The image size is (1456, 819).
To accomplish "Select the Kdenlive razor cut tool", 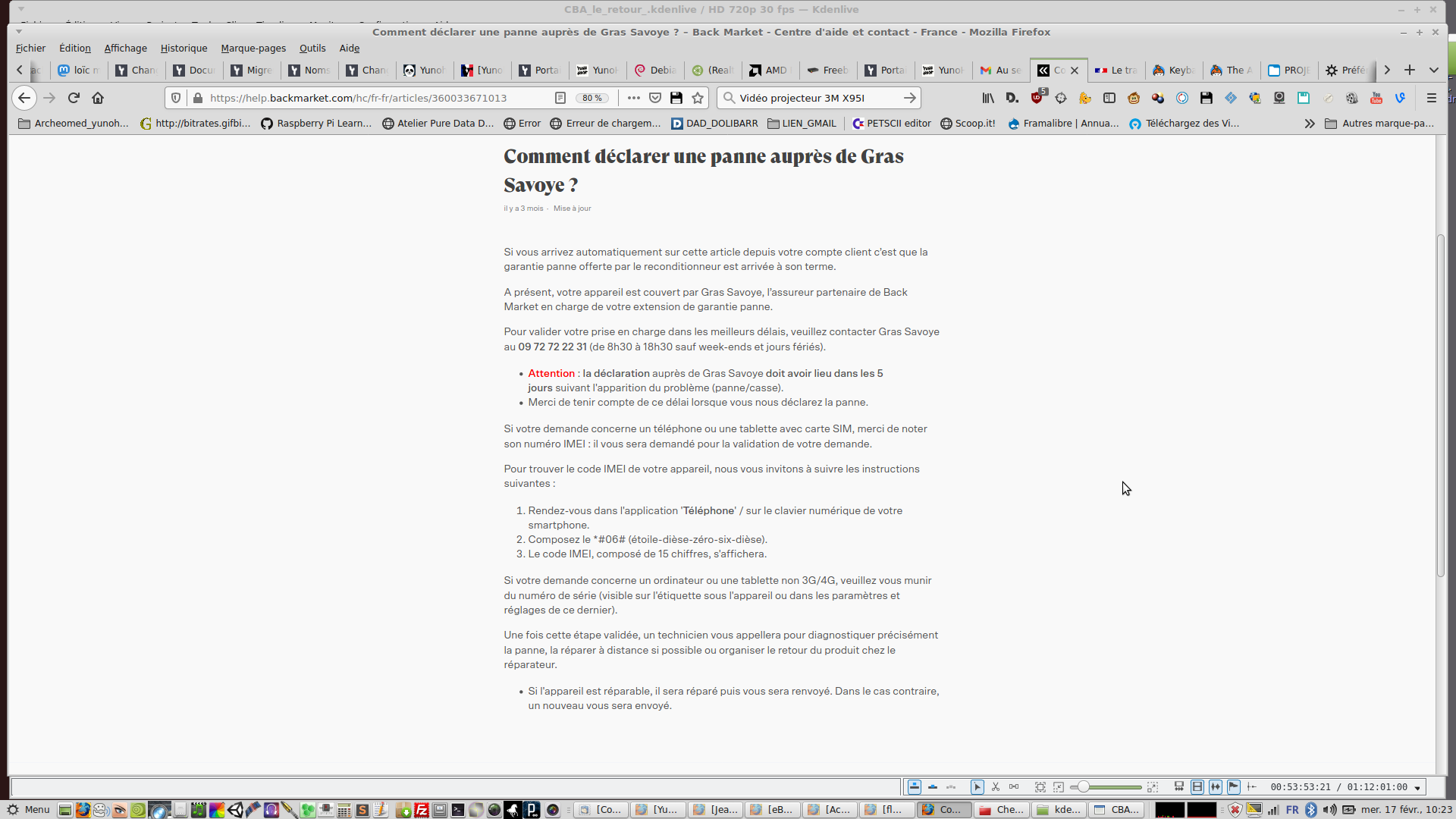I will [996, 786].
